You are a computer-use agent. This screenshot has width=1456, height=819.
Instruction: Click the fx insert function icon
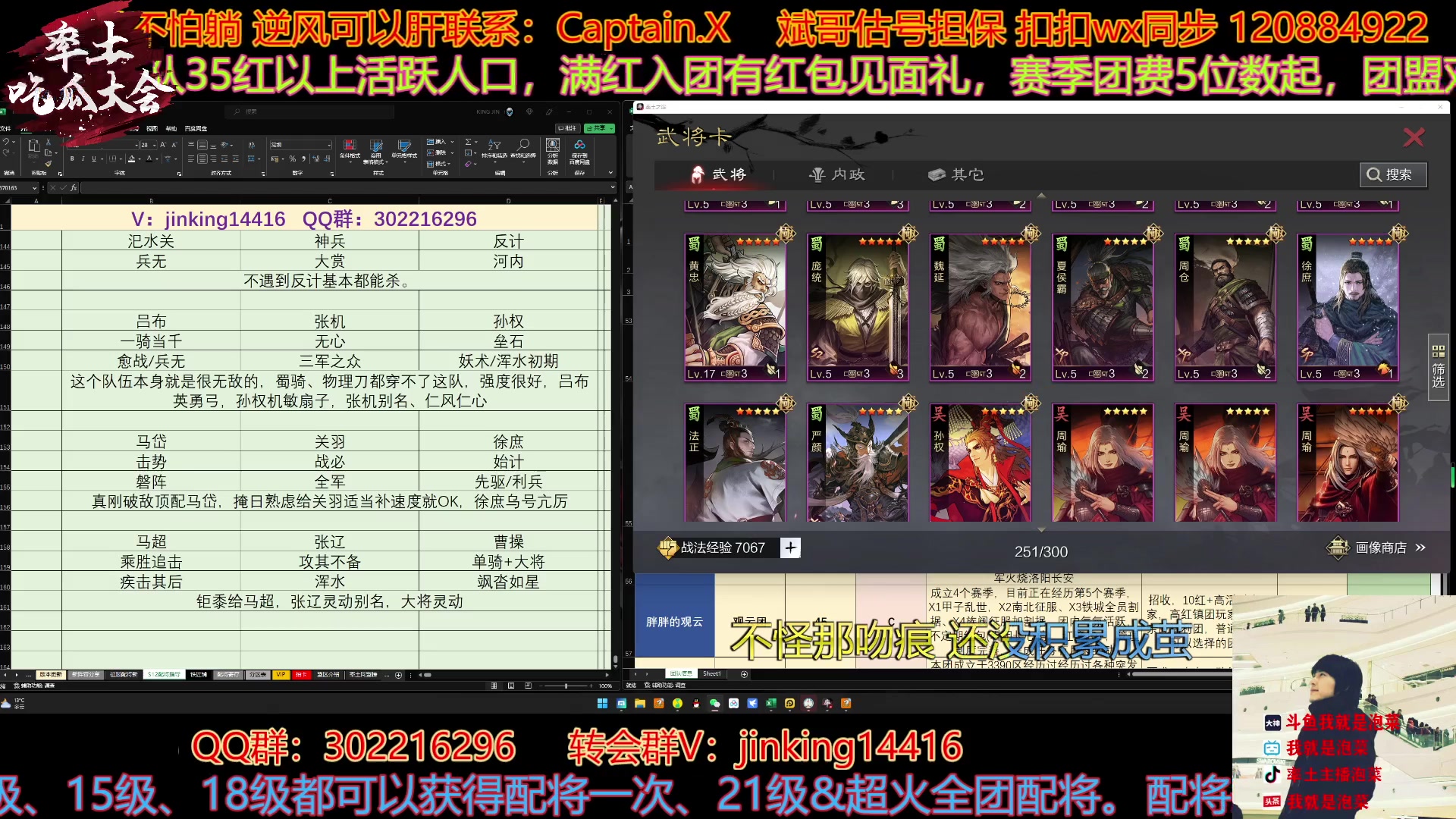coord(74,187)
